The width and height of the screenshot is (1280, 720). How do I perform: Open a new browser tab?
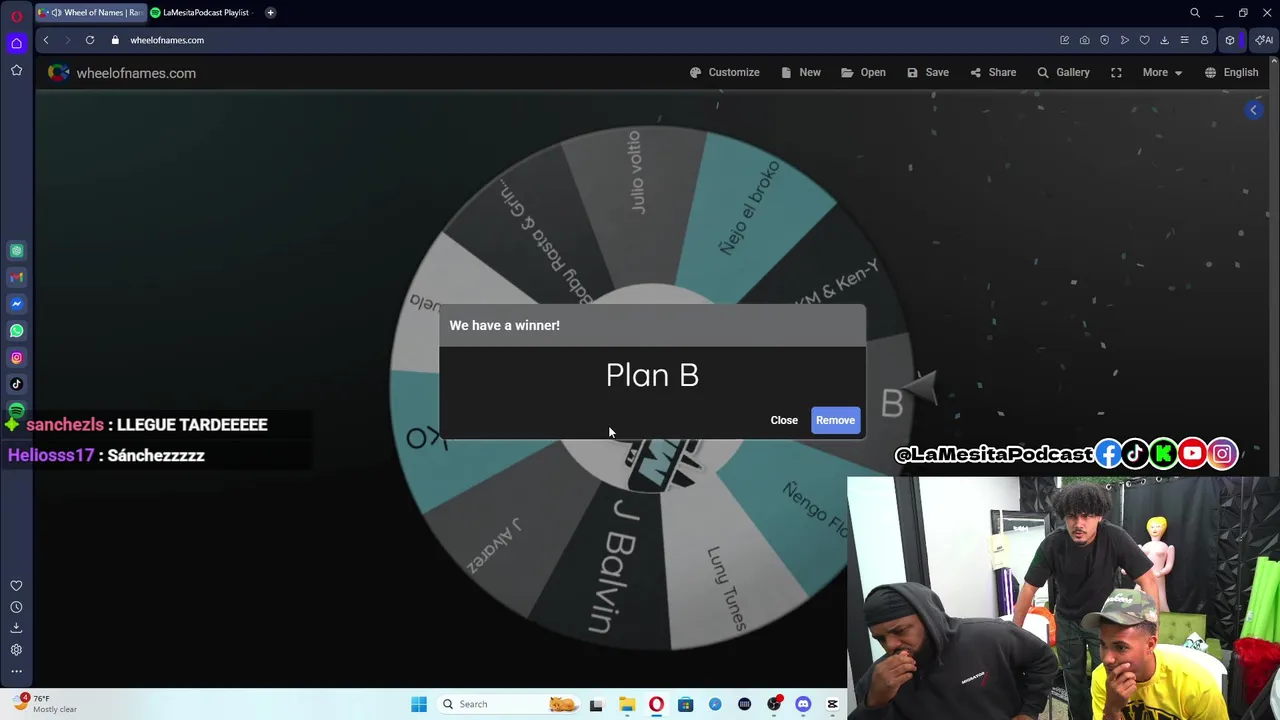270,12
